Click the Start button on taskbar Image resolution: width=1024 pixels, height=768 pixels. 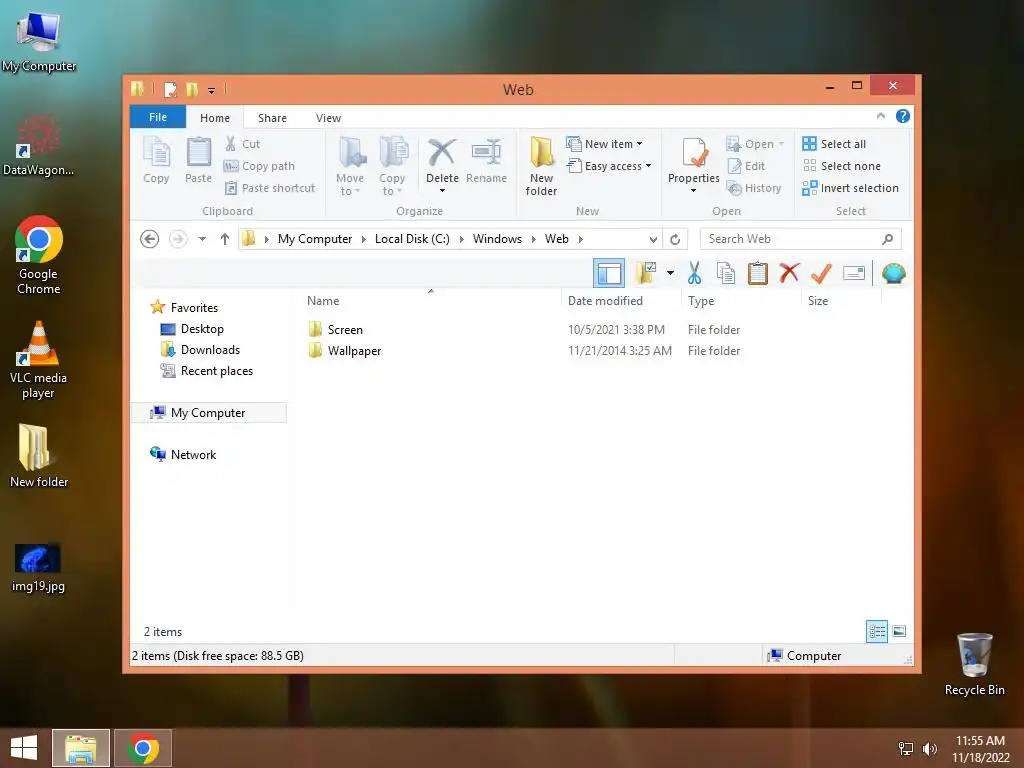click(24, 748)
